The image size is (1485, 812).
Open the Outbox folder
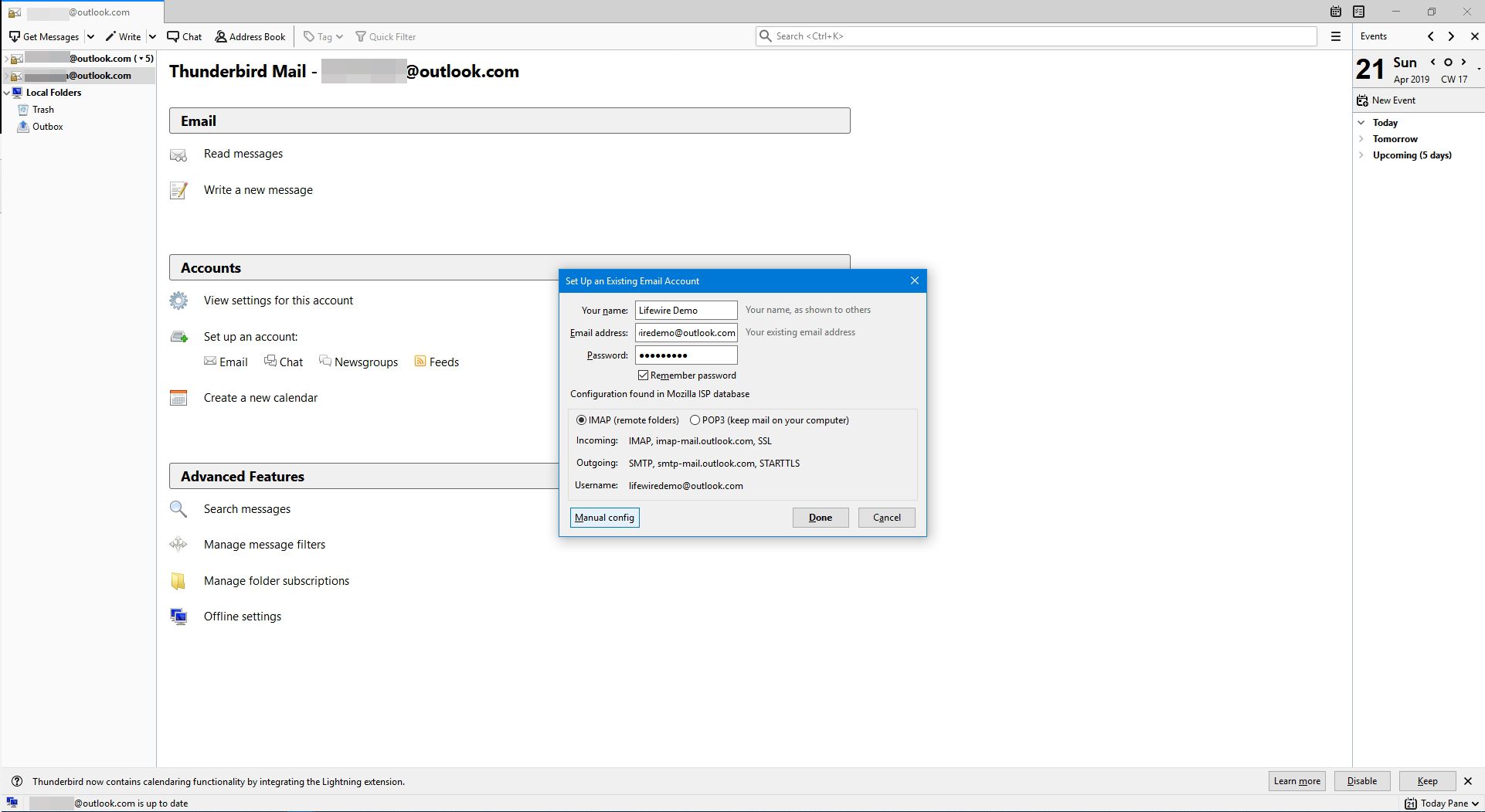(47, 127)
